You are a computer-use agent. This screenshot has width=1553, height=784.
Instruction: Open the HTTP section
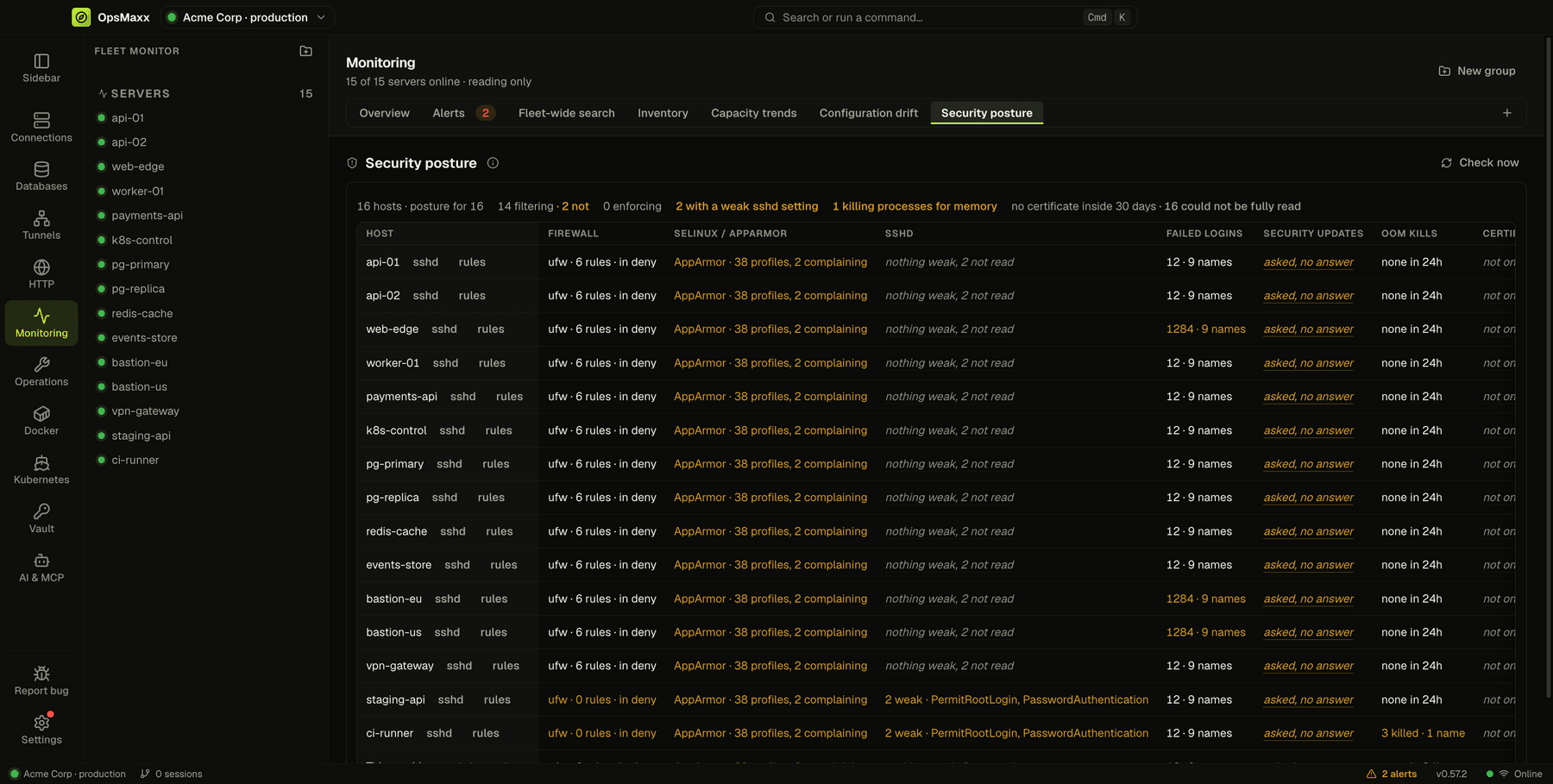click(x=41, y=274)
